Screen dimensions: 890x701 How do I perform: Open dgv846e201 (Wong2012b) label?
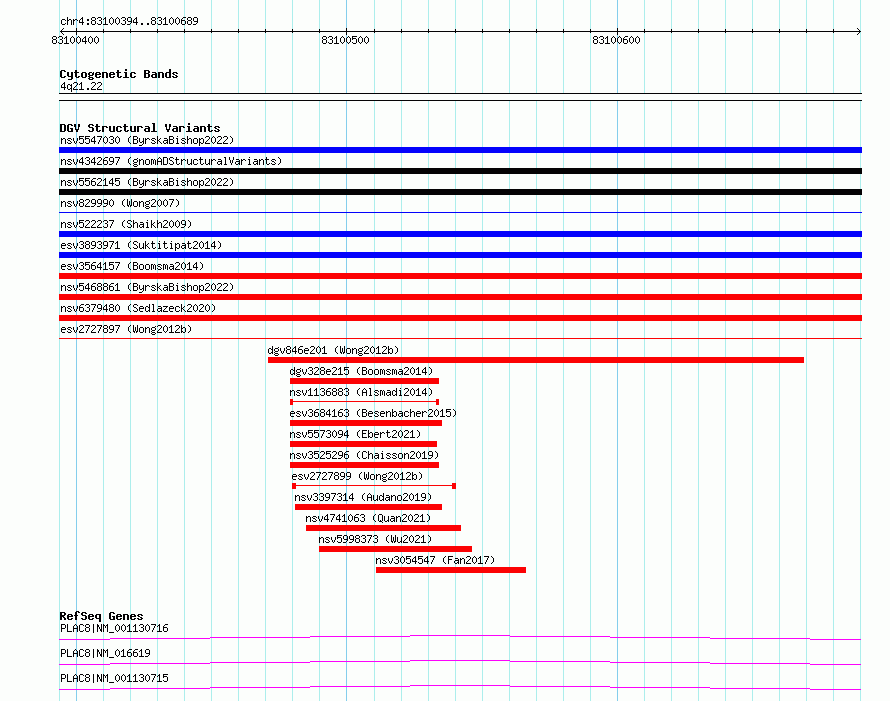pos(333,350)
